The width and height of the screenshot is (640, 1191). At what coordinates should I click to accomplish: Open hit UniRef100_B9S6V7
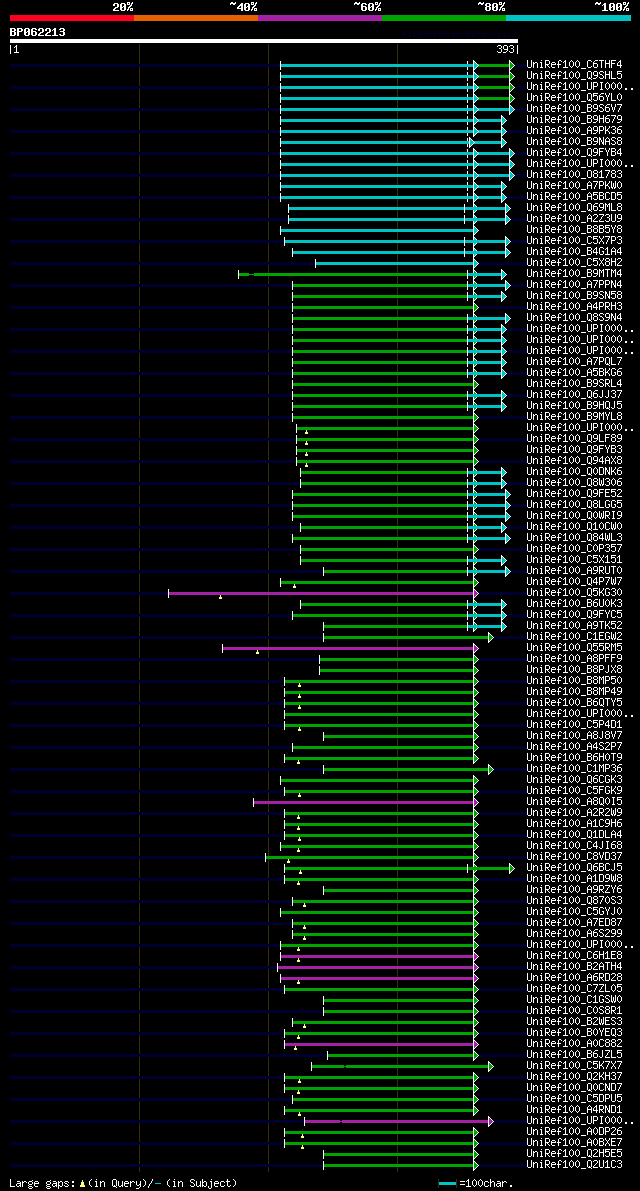[574, 109]
